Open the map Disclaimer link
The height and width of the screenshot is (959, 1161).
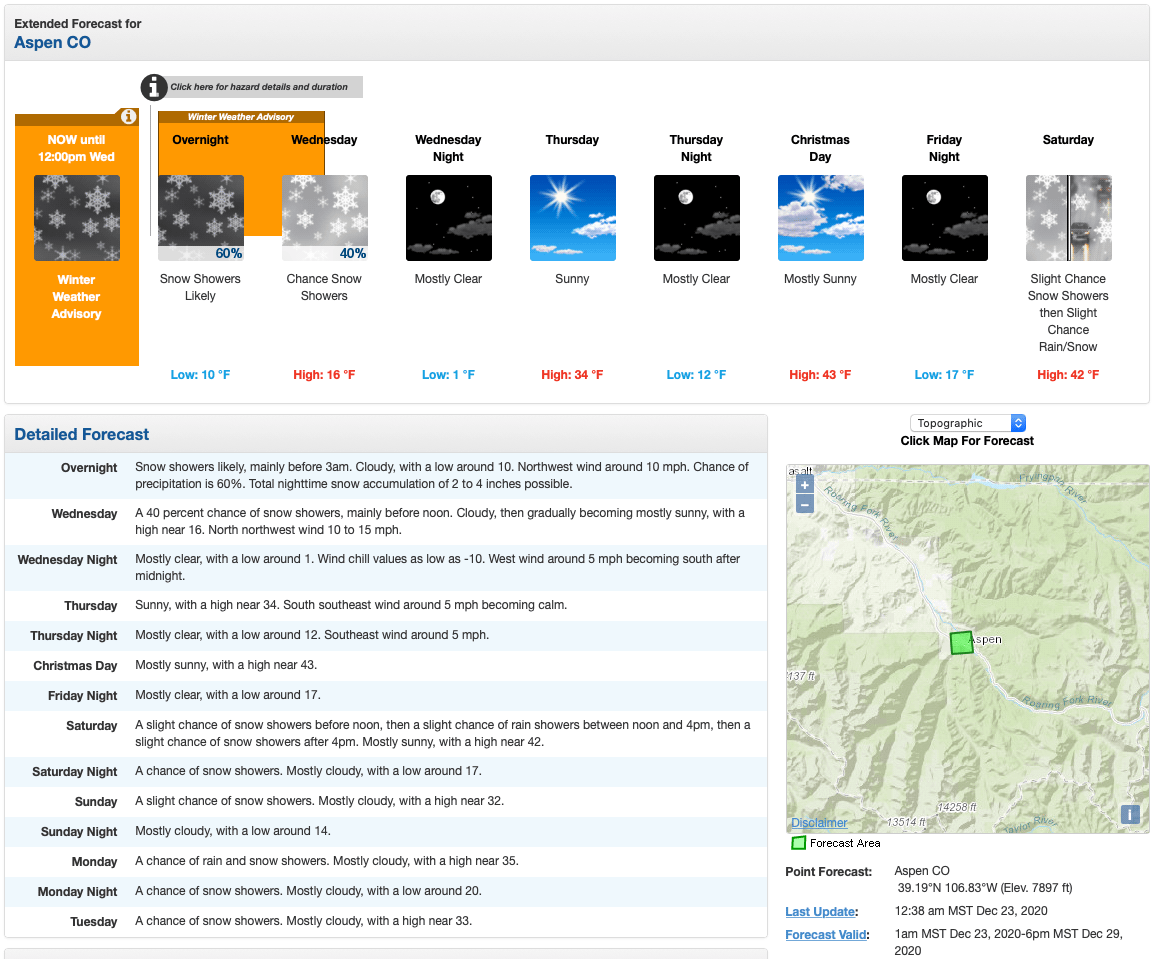point(819,823)
